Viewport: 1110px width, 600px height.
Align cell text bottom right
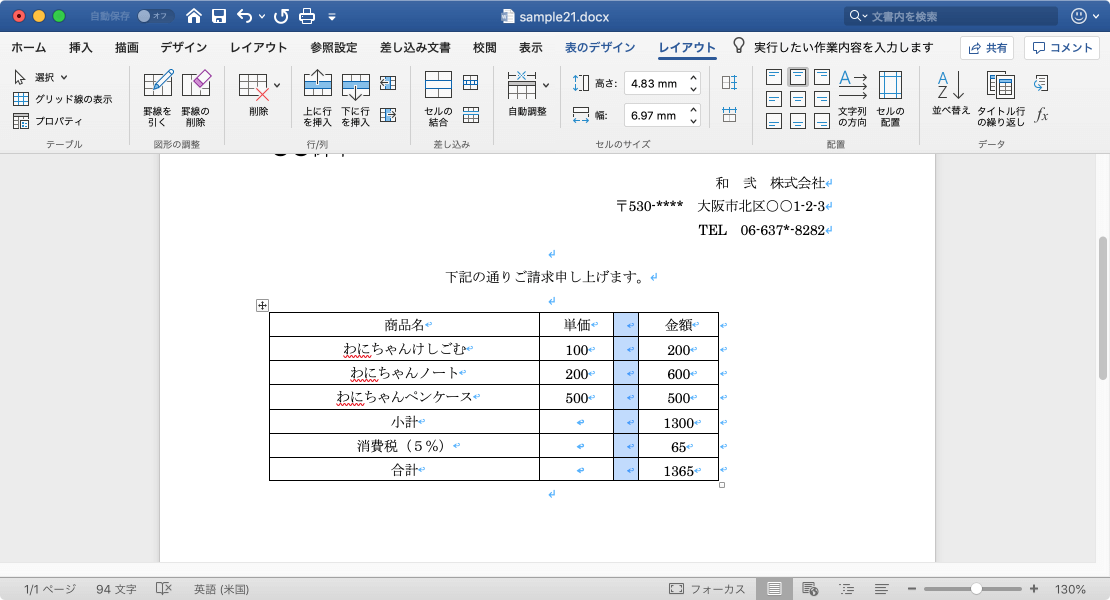[x=822, y=122]
